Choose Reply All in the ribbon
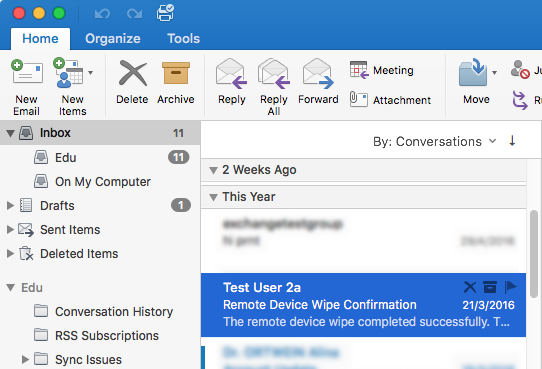542x369 pixels. tap(274, 87)
